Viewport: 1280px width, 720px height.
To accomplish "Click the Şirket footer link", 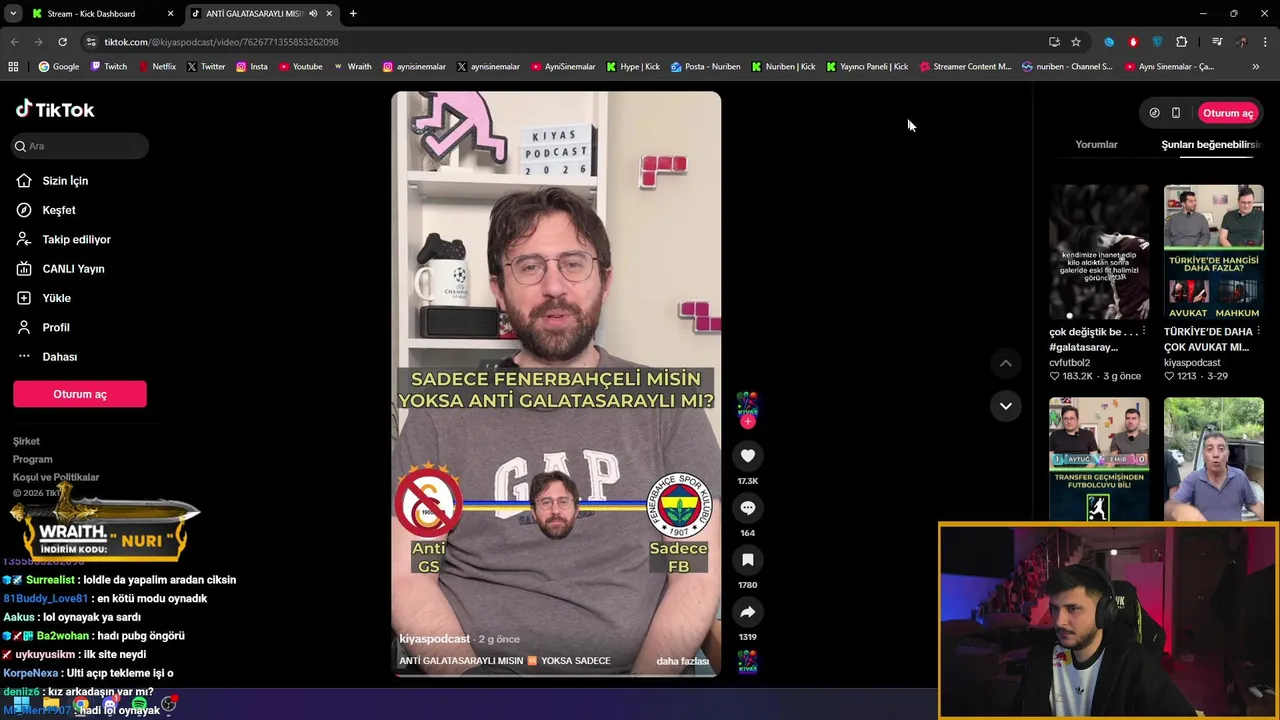I will tap(26, 441).
